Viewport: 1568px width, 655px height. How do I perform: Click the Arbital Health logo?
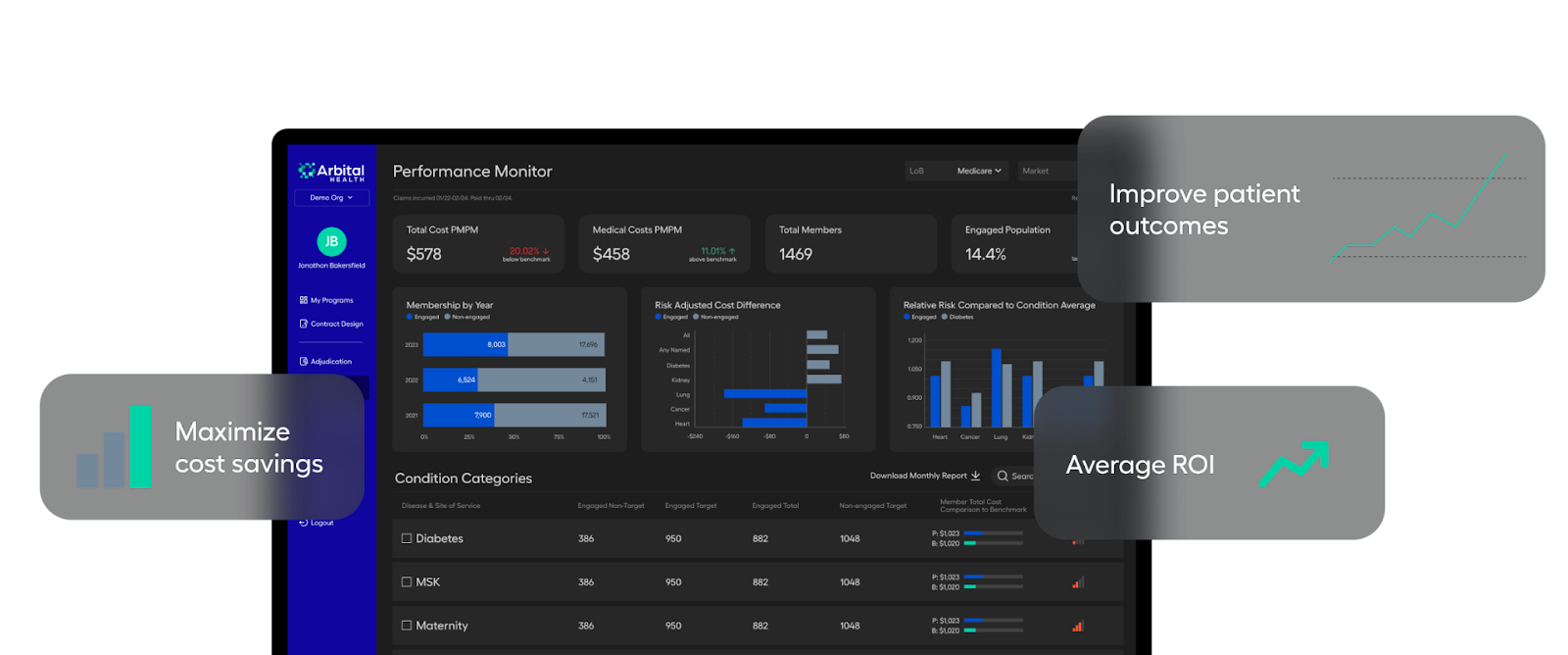331,172
